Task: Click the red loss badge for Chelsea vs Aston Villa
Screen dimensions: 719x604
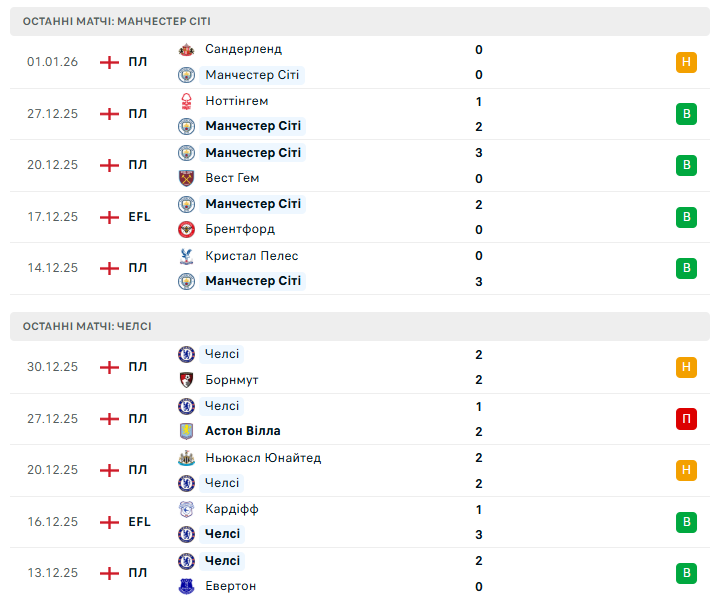Action: pos(685,419)
